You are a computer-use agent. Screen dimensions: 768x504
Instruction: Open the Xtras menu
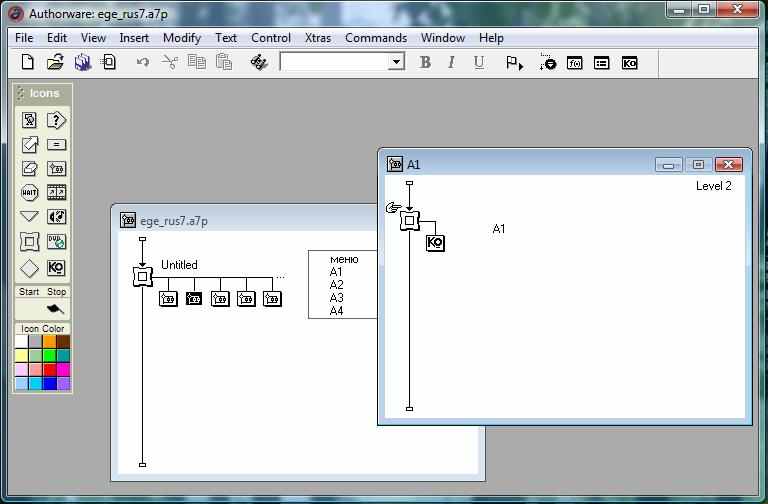318,38
